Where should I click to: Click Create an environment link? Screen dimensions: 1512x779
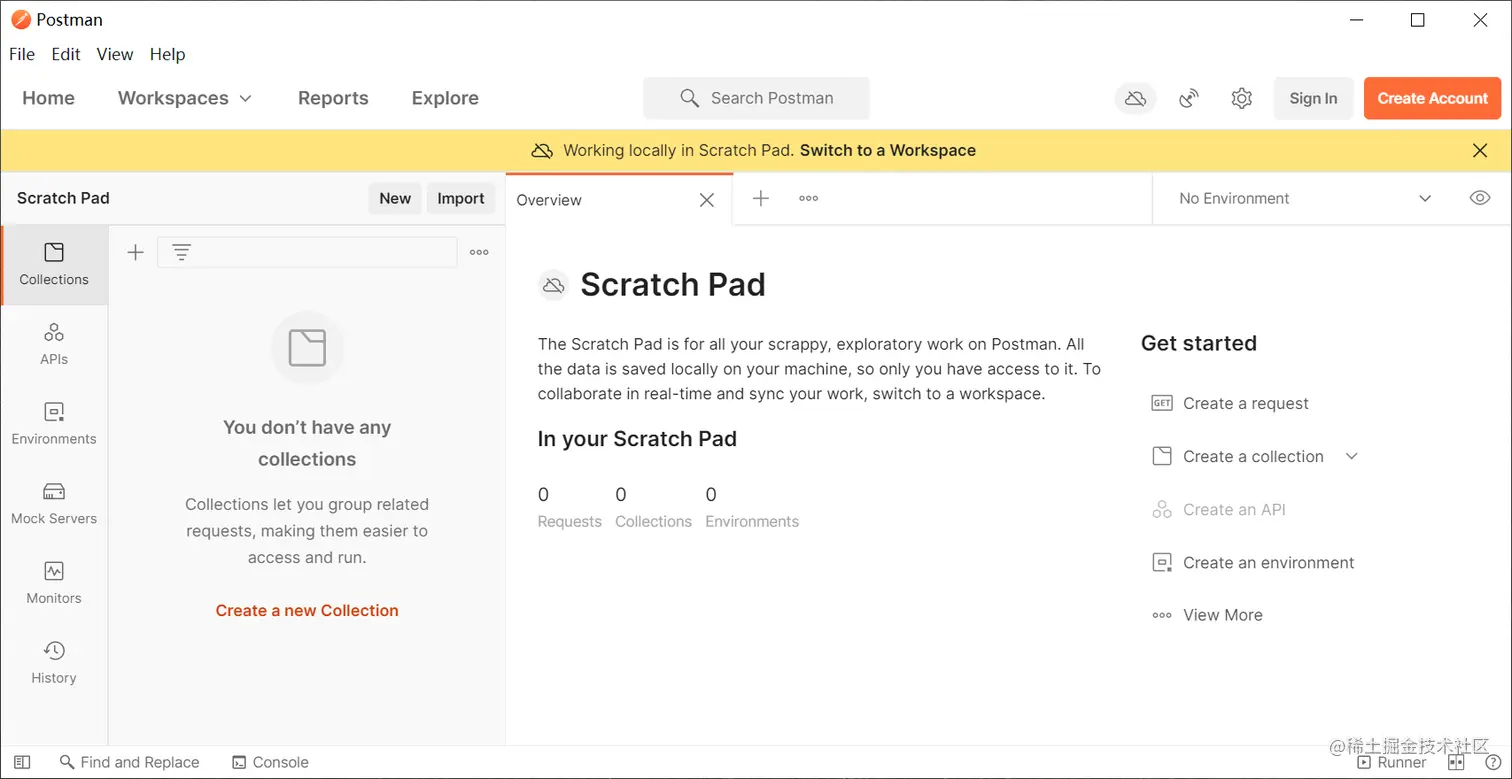click(1269, 562)
